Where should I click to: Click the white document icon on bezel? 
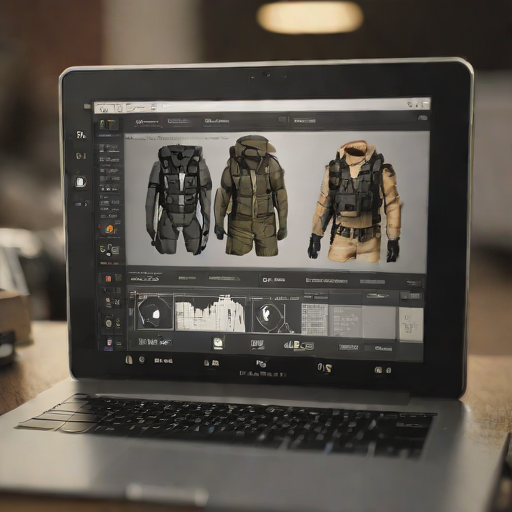[80, 182]
